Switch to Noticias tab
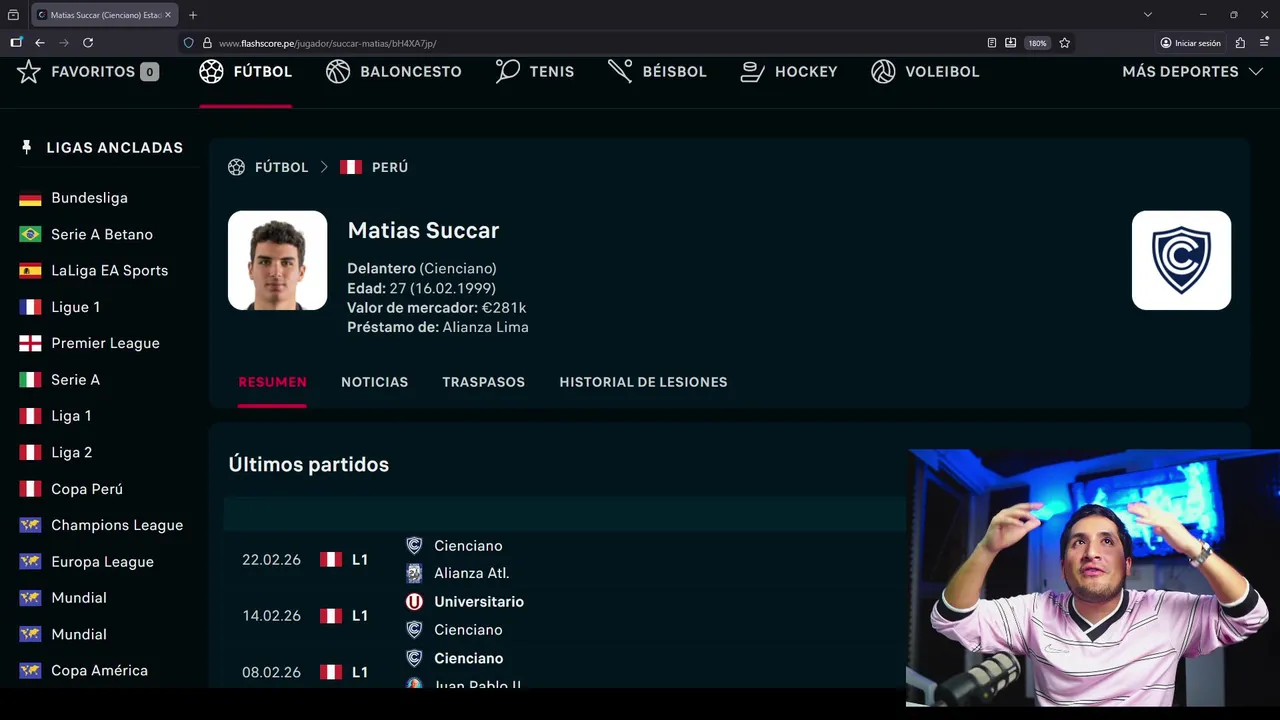Viewport: 1280px width, 720px height. 374,382
